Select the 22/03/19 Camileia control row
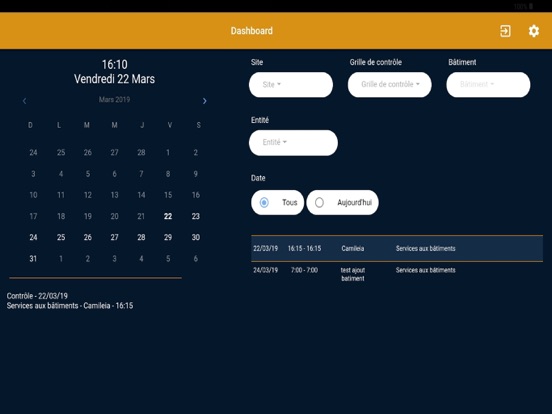Image resolution: width=552 pixels, height=414 pixels. [x=397, y=248]
